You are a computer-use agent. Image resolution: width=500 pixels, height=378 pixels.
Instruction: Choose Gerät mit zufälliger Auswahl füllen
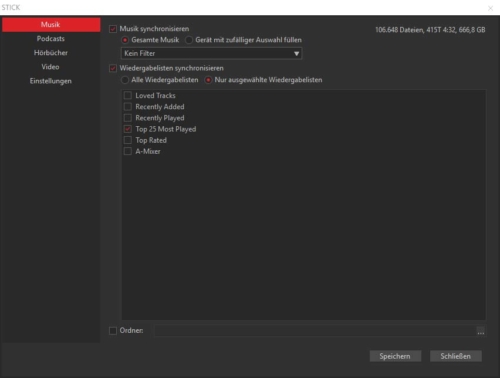(x=189, y=40)
